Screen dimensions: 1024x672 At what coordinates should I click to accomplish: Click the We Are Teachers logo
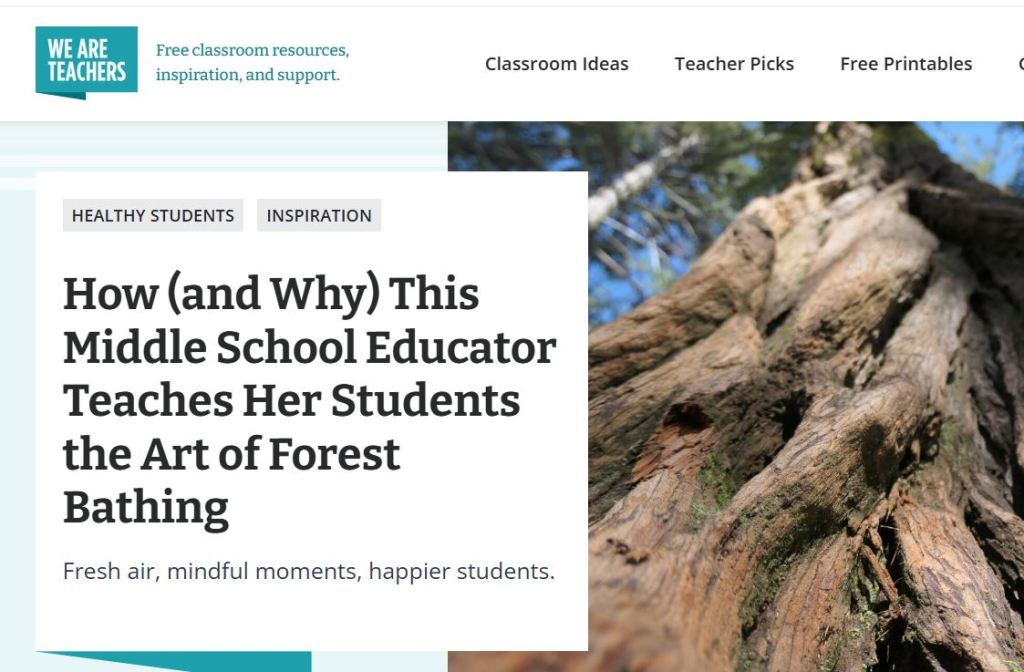[86, 62]
